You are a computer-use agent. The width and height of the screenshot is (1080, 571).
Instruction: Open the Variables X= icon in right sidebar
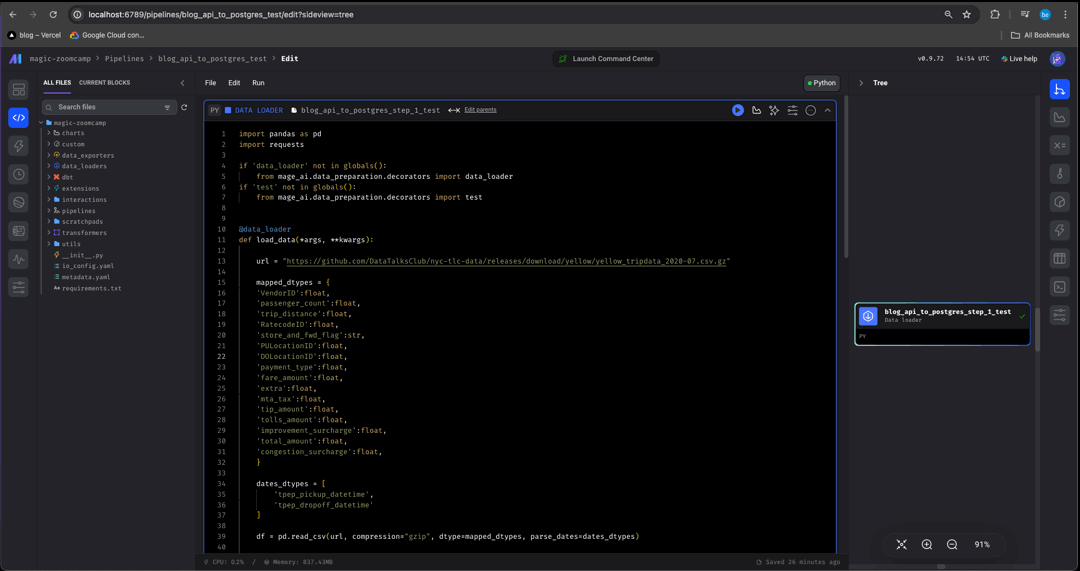coord(1059,146)
